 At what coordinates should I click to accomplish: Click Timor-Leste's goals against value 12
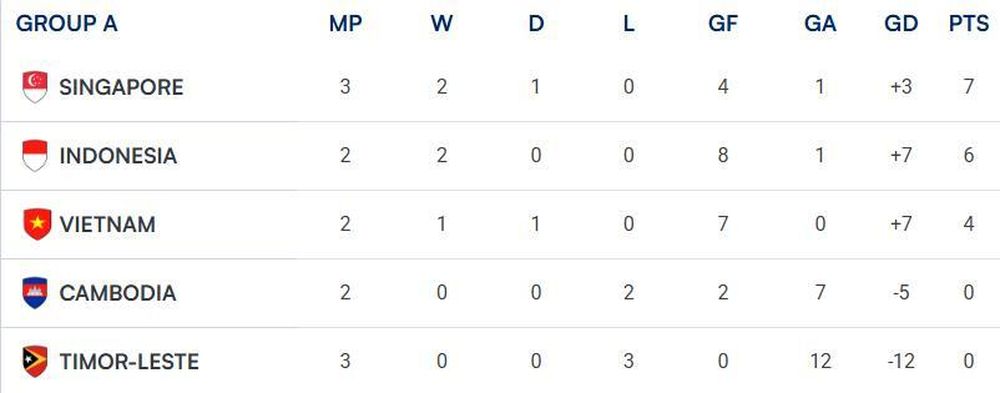(820, 362)
